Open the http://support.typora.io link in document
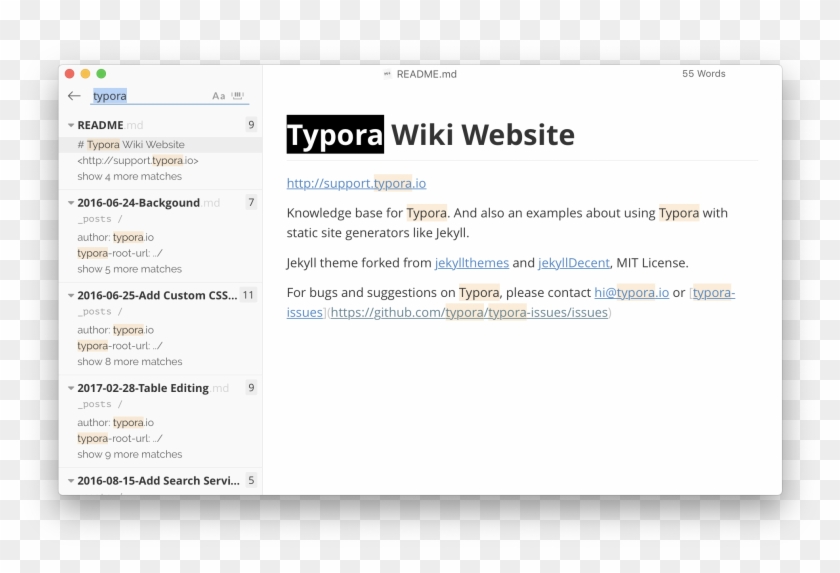The width and height of the screenshot is (840, 573). click(x=356, y=183)
